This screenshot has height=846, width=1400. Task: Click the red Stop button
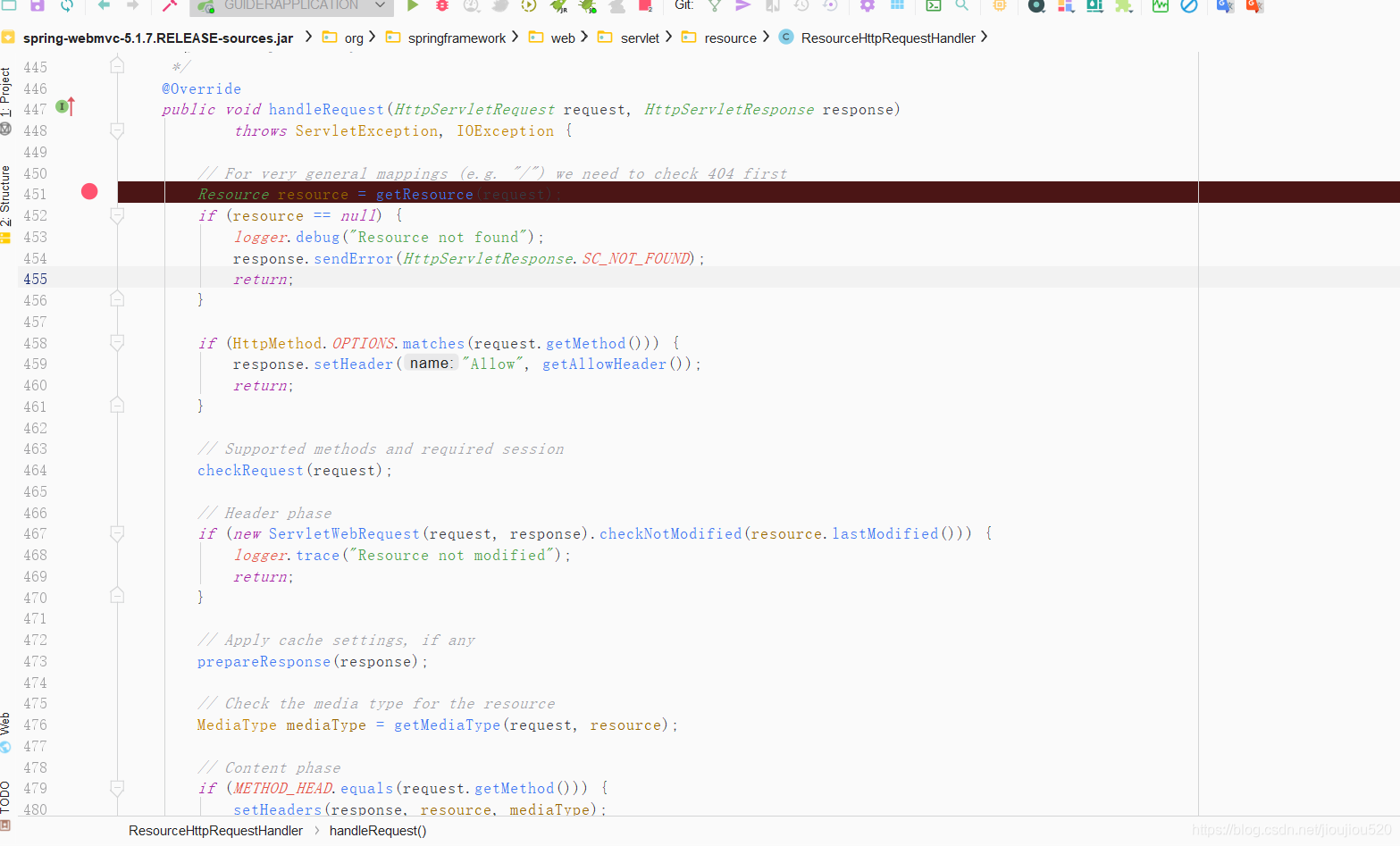coord(645,5)
